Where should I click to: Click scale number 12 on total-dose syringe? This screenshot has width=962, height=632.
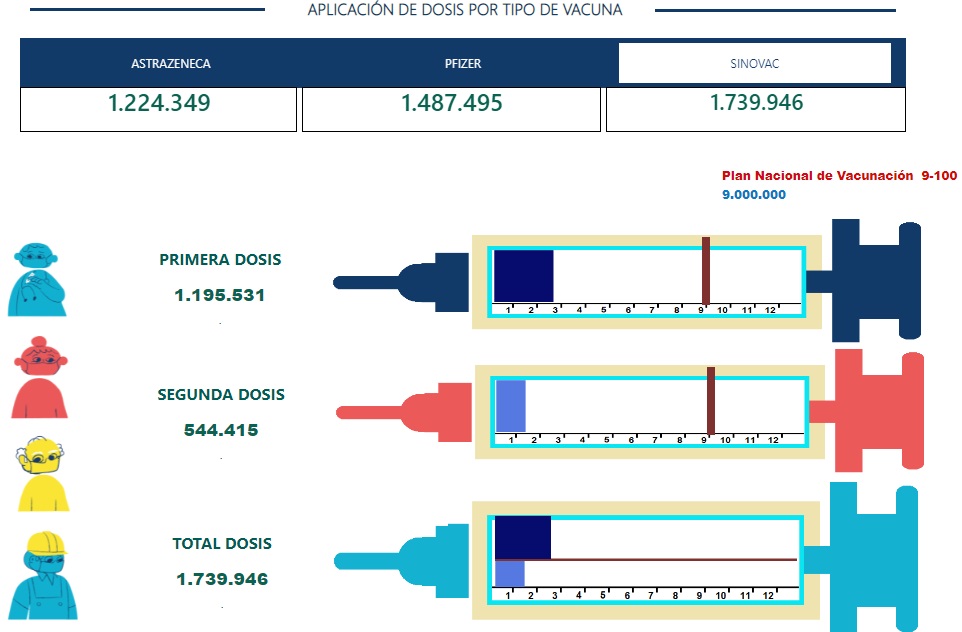tap(768, 595)
